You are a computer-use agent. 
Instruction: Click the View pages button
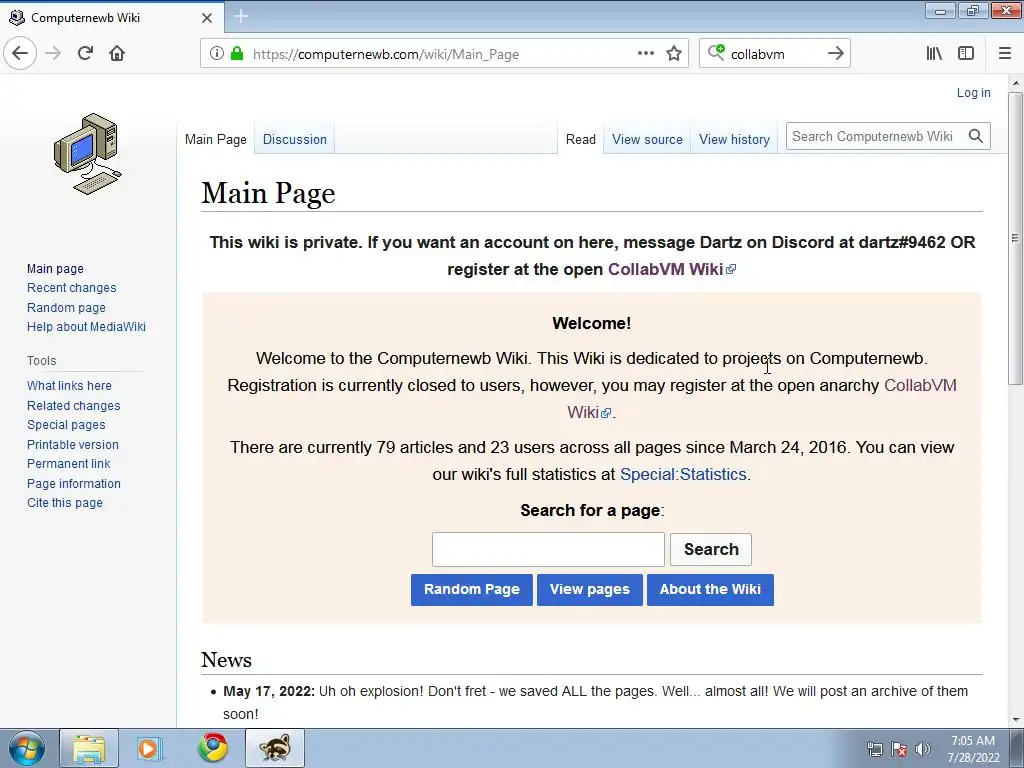(x=590, y=590)
